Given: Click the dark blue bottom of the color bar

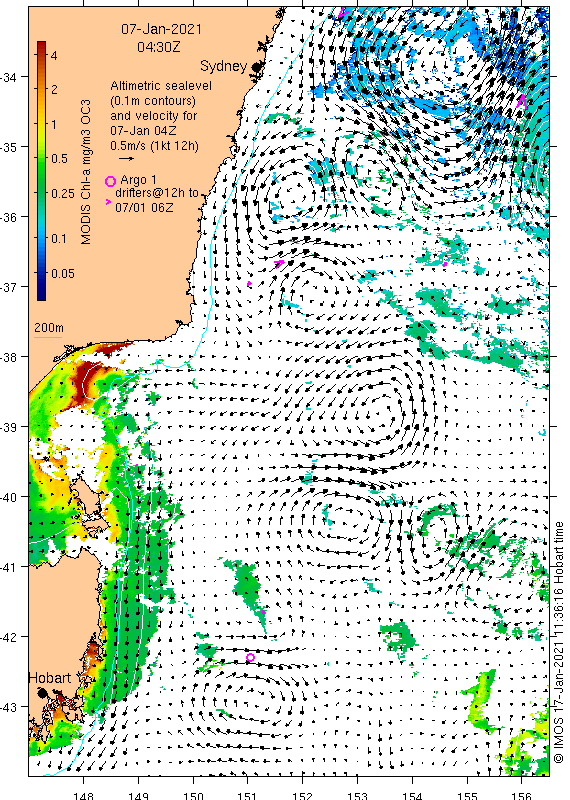Looking at the screenshot, I should pyautogui.click(x=42, y=293).
